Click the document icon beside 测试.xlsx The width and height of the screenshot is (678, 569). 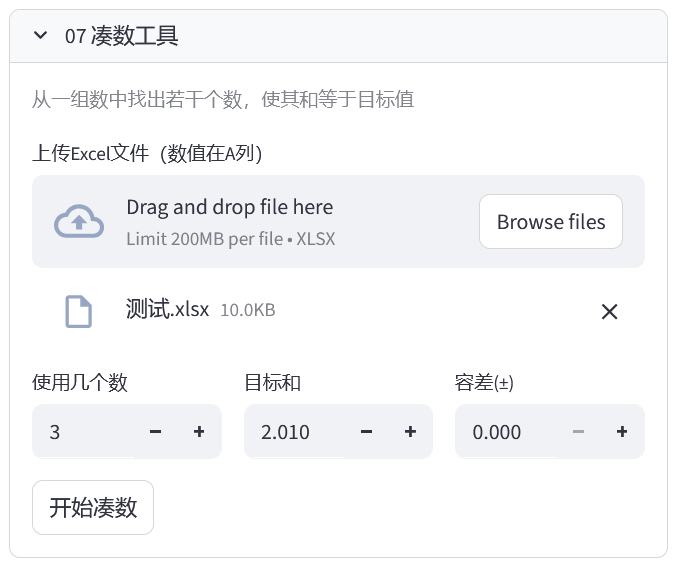click(78, 311)
